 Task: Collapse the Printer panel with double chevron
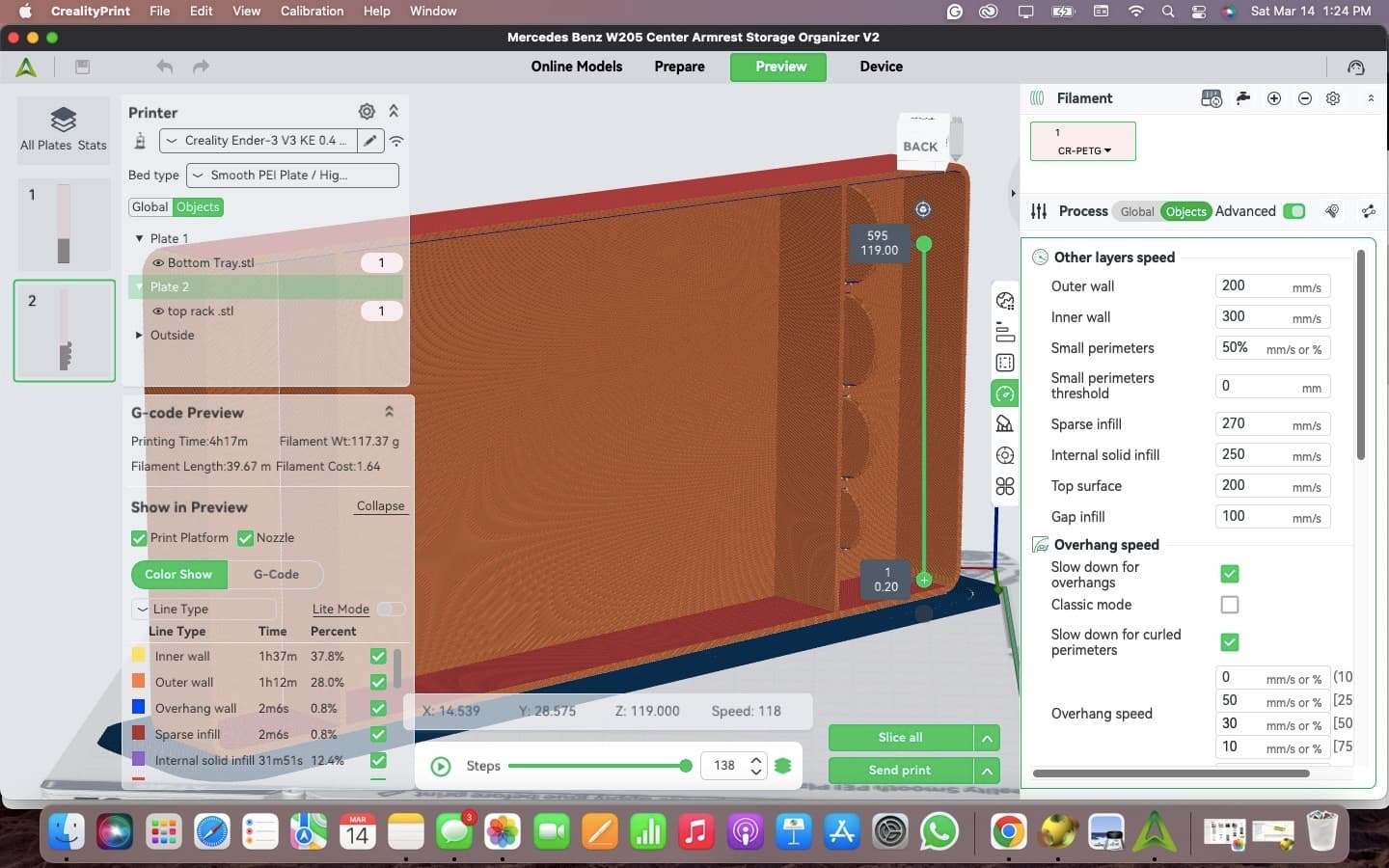point(394,112)
